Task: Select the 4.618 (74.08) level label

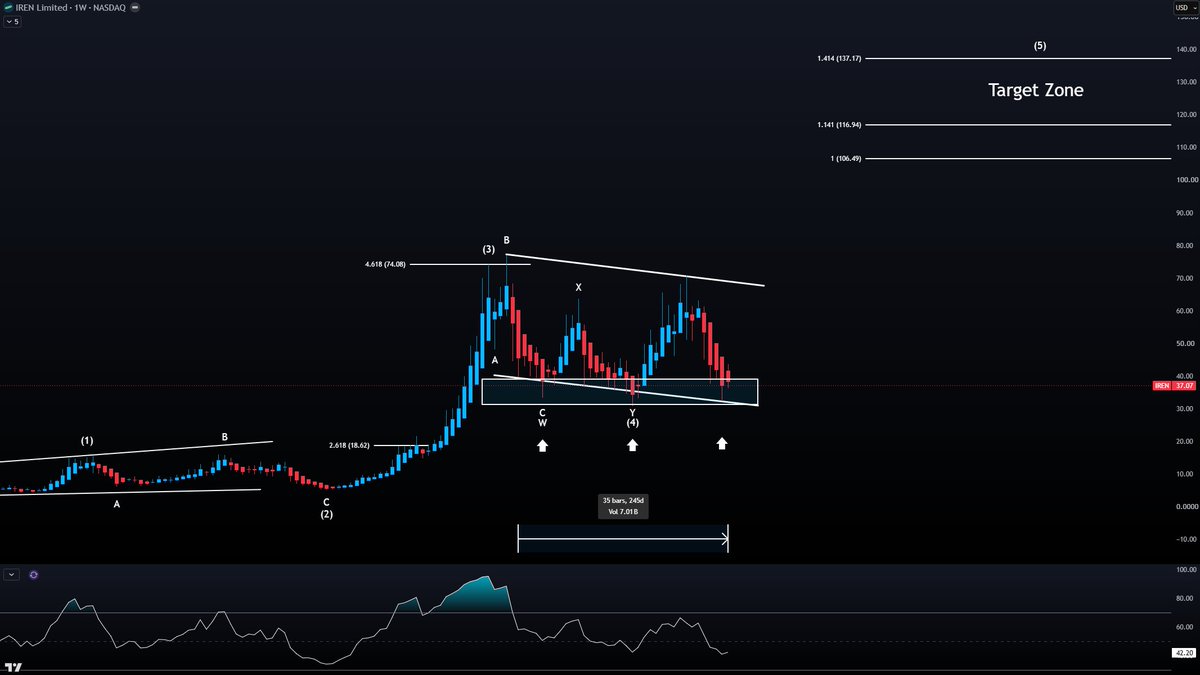Action: 387,265
